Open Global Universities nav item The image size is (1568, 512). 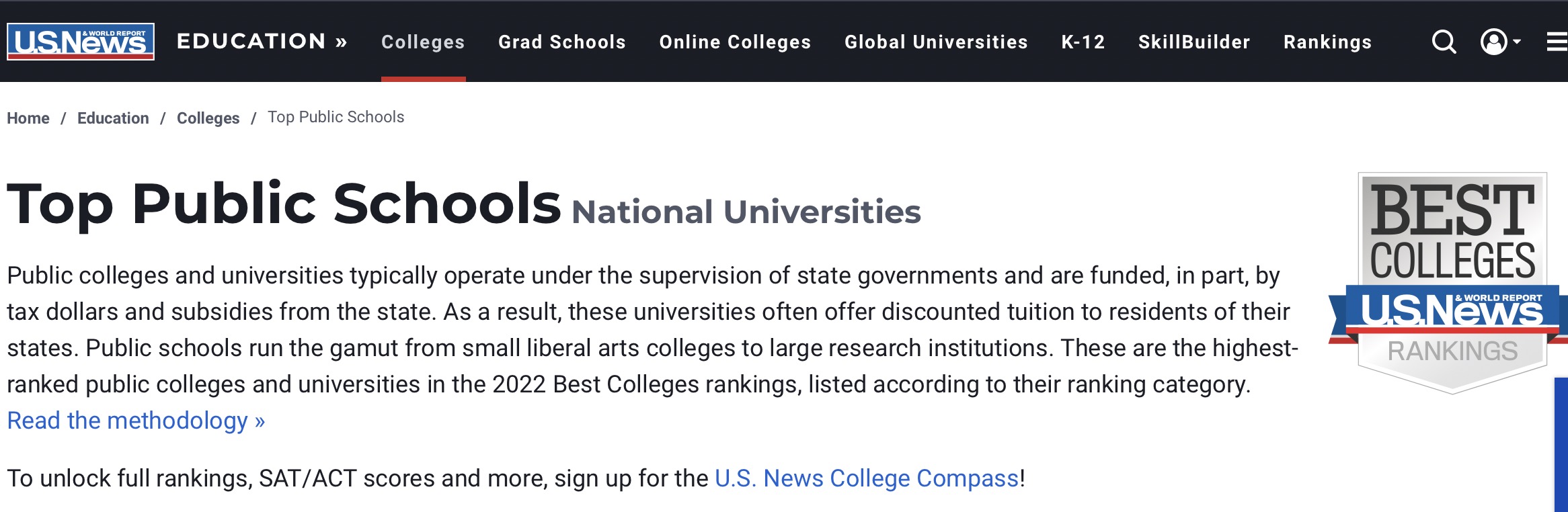(x=936, y=42)
